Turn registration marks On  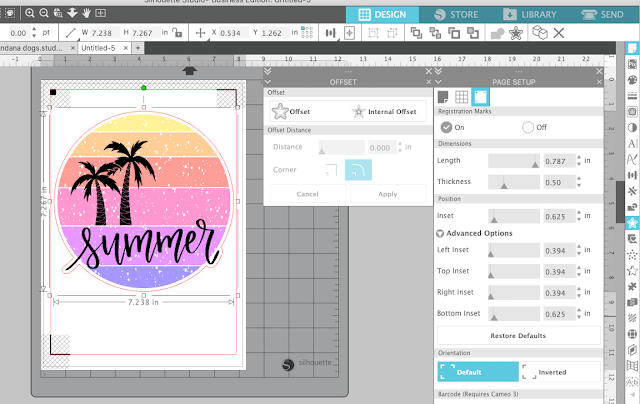point(446,127)
